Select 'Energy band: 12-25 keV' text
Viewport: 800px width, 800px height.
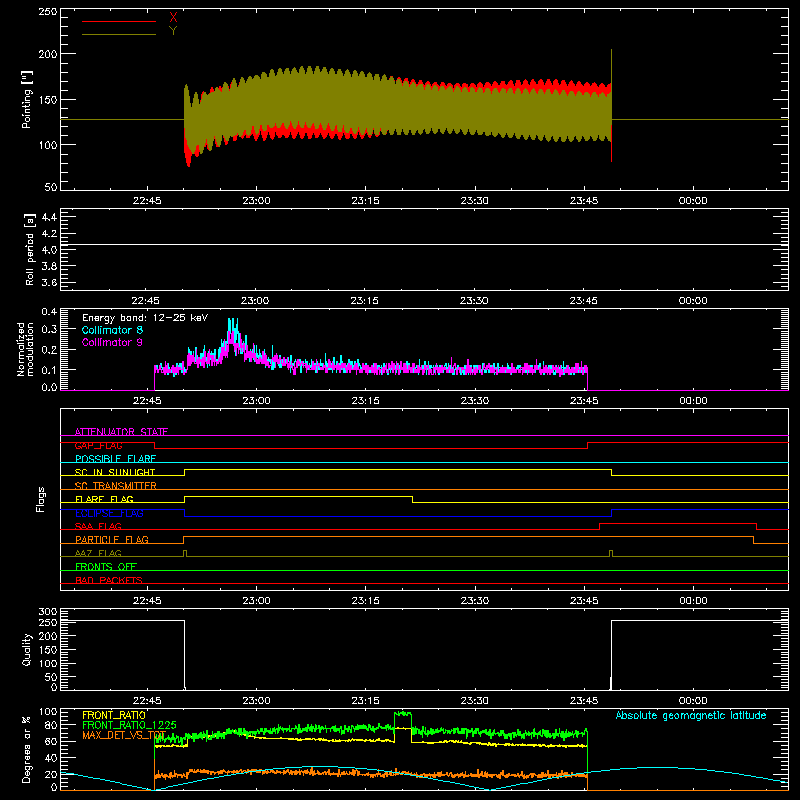click(x=145, y=318)
